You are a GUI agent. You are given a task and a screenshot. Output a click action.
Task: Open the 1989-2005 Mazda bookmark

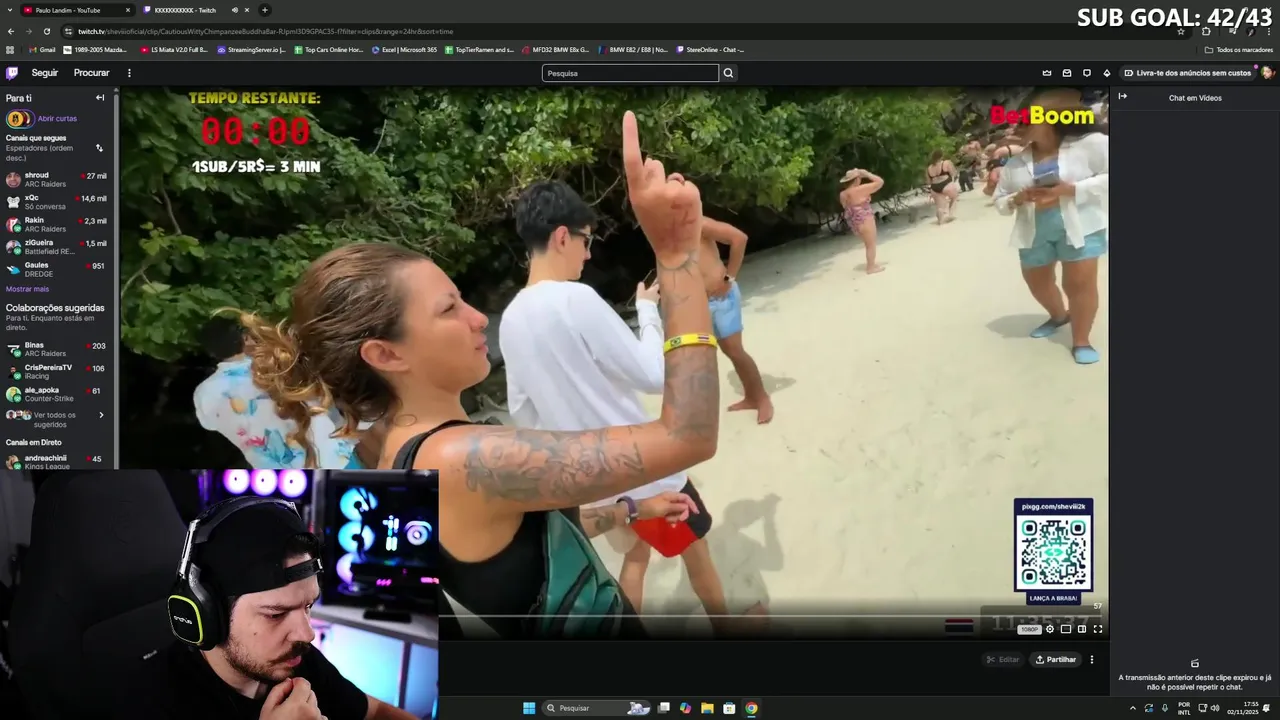(x=96, y=50)
